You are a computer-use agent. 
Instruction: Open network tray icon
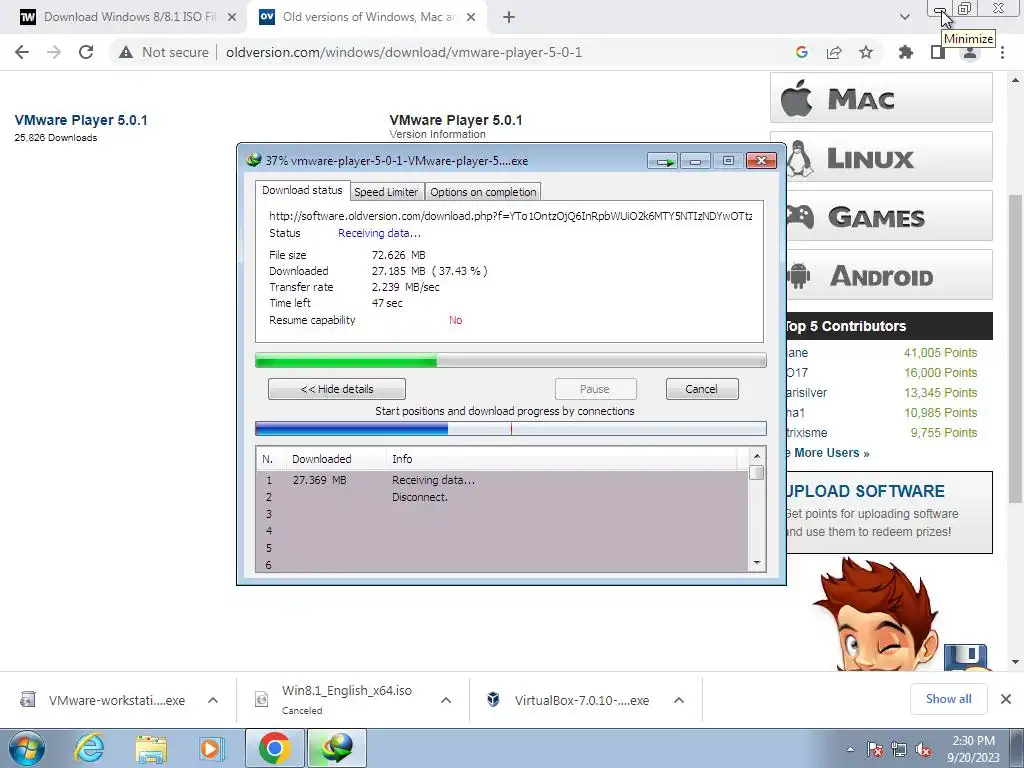899,749
